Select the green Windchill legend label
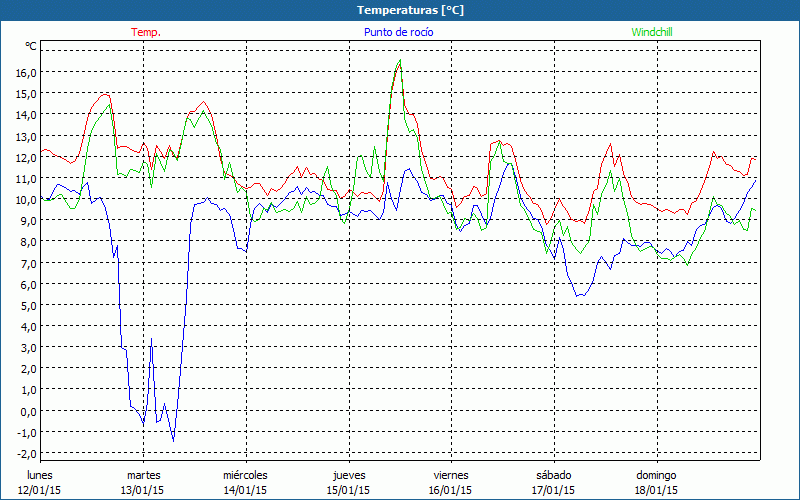This screenshot has height=500, width=800. pyautogui.click(x=653, y=32)
